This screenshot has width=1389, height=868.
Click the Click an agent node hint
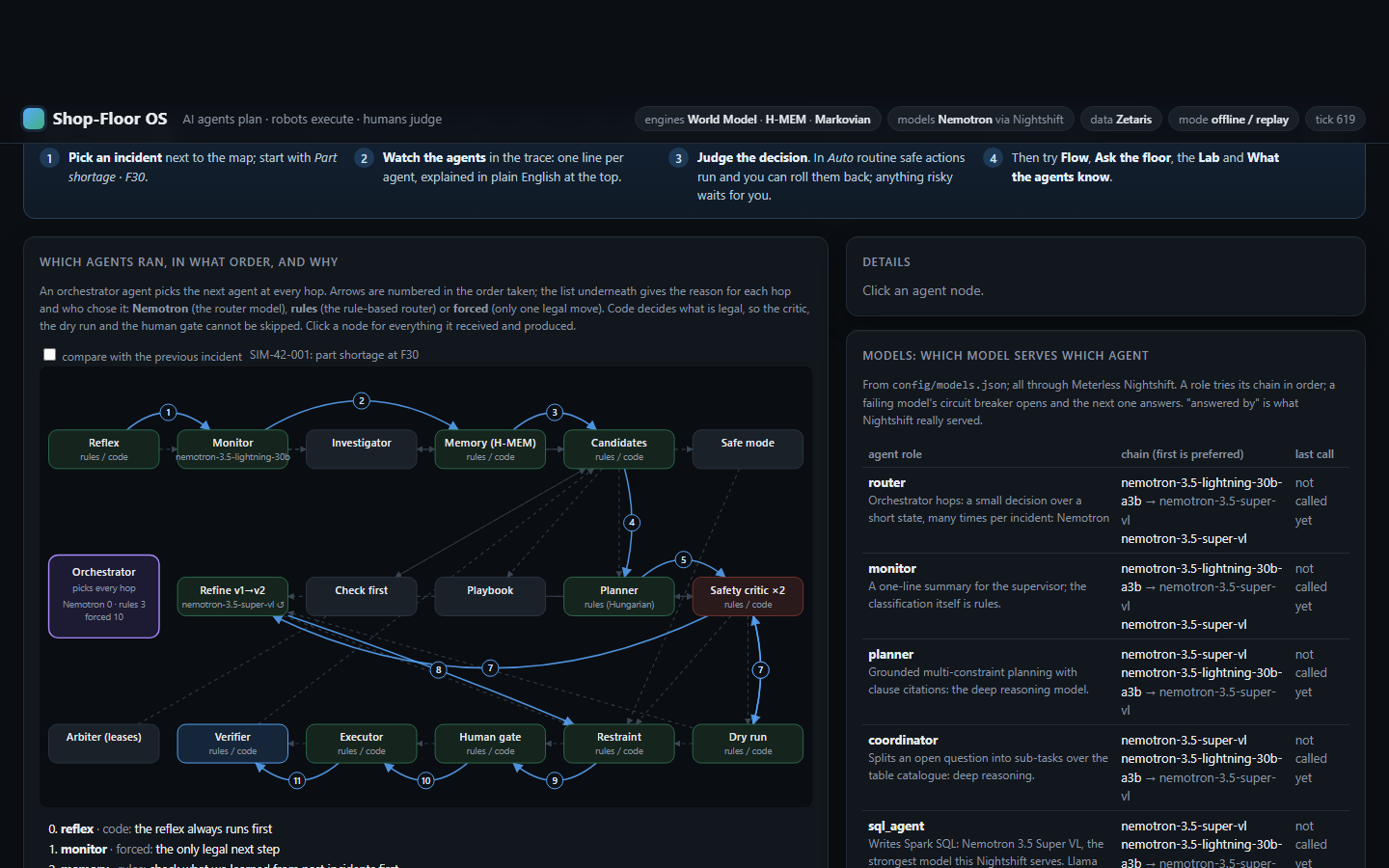(923, 290)
